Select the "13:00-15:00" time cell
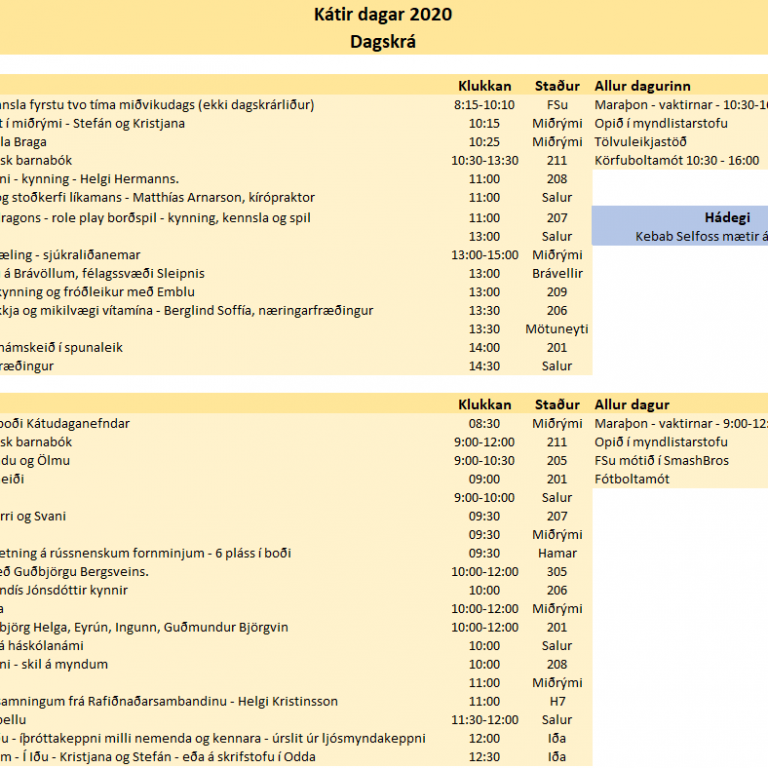Image resolution: width=768 pixels, height=768 pixels. (484, 255)
